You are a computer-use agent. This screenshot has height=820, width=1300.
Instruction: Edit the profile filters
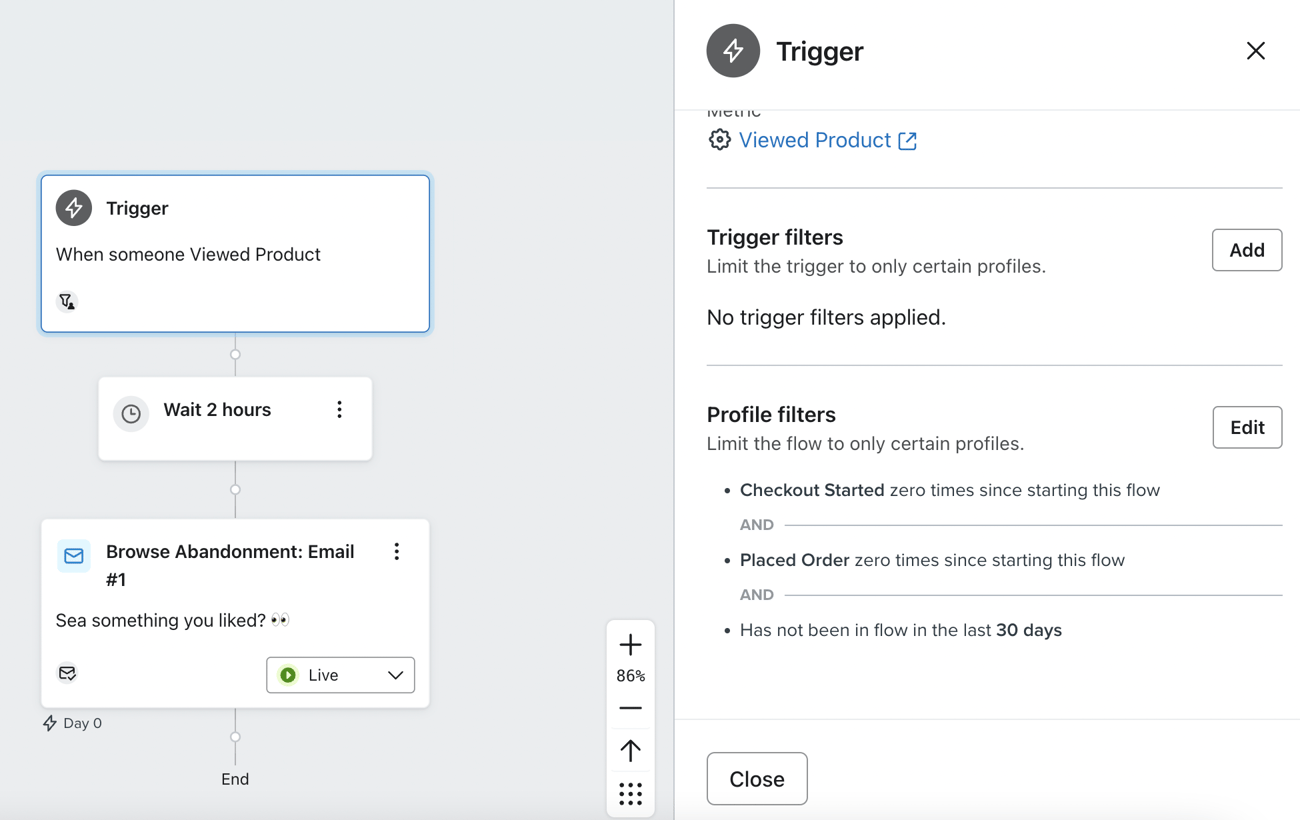tap(1247, 427)
